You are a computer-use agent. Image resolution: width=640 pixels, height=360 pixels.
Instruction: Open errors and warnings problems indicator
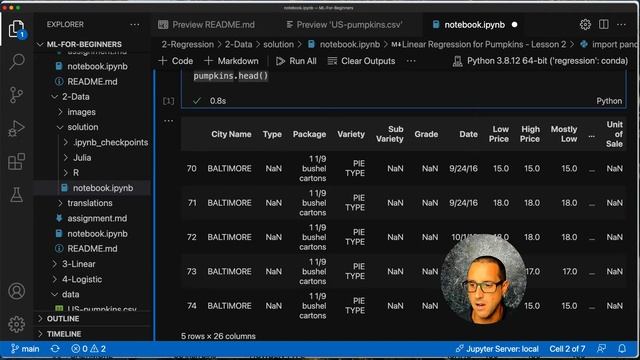tap(89, 349)
